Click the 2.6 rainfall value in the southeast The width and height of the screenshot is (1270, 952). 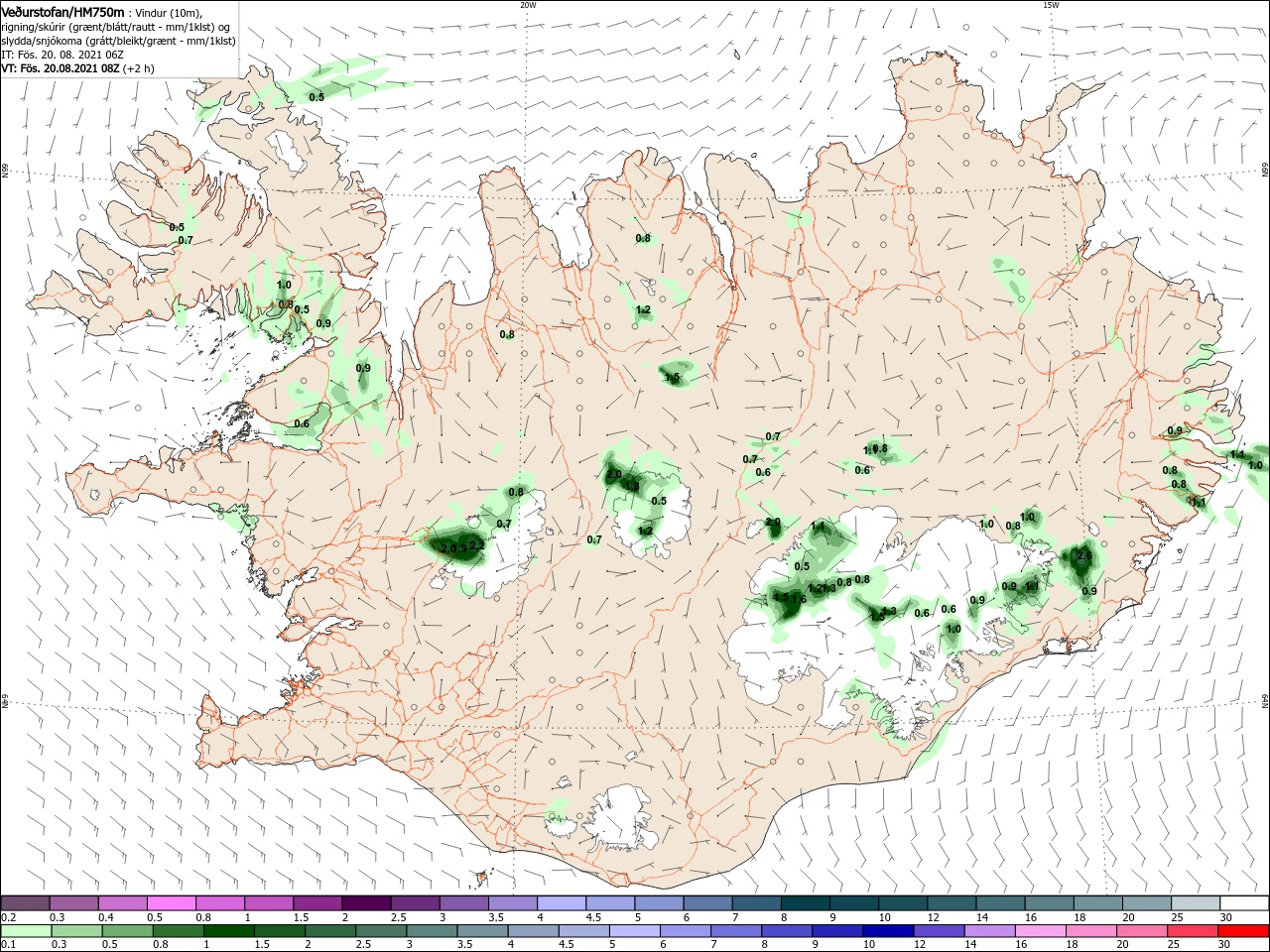tap(1083, 557)
